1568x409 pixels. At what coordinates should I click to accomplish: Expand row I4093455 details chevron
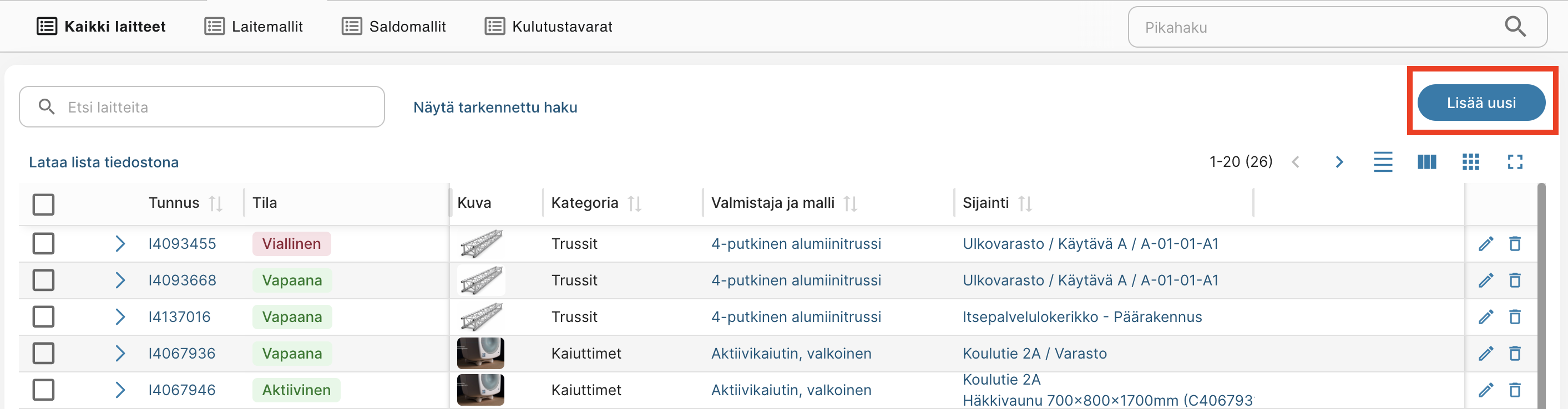[x=120, y=244]
